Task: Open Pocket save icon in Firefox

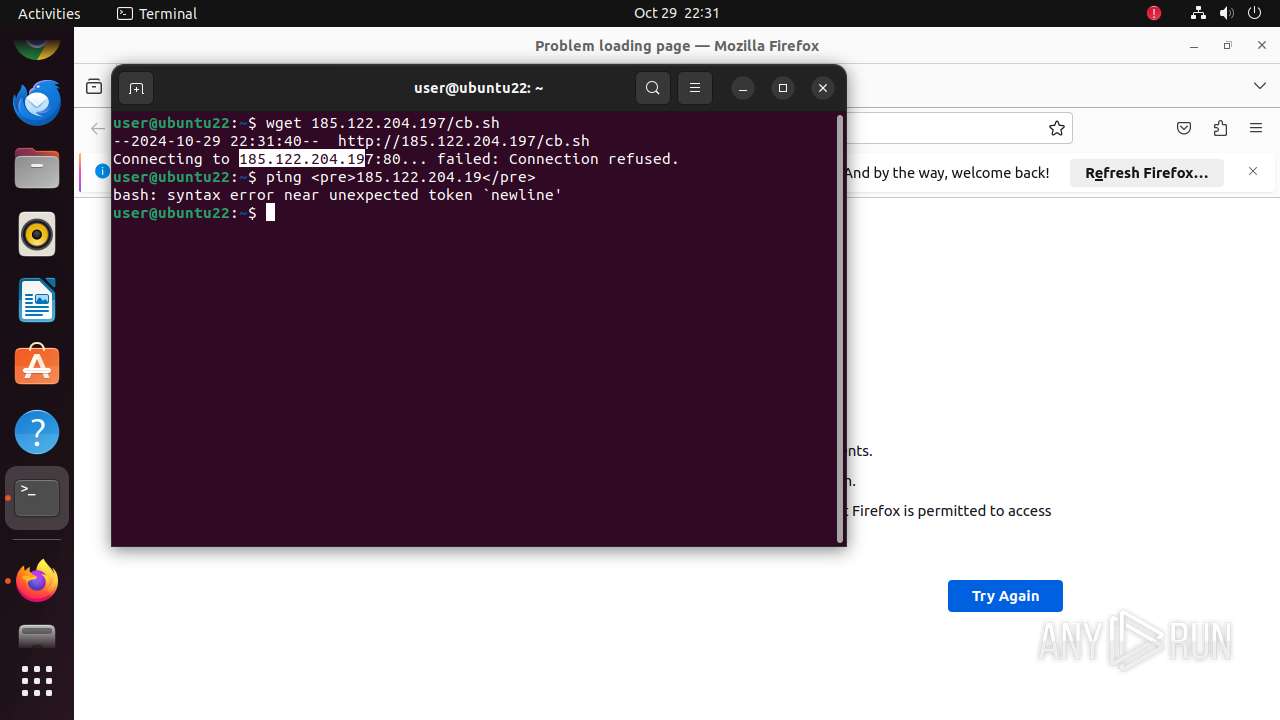Action: pos(1184,128)
